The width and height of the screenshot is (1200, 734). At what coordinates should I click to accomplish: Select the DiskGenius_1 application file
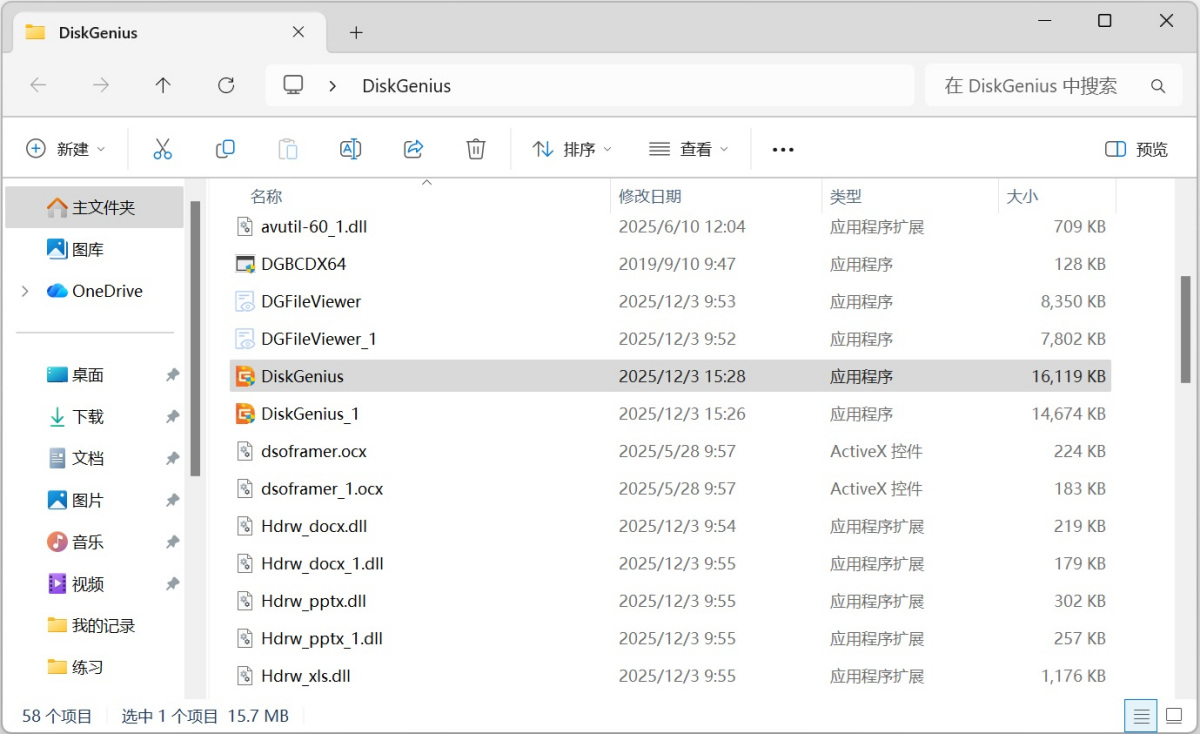point(310,414)
